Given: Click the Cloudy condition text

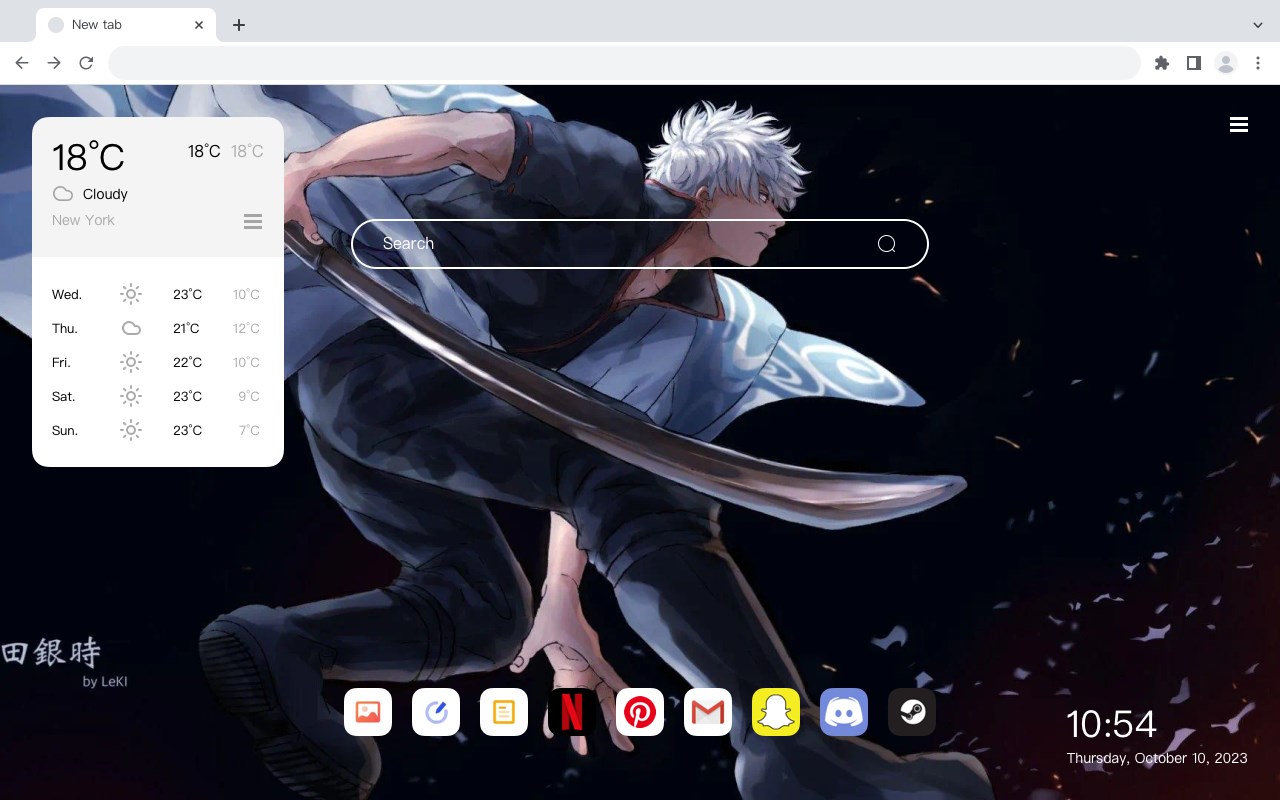Looking at the screenshot, I should pos(105,194).
